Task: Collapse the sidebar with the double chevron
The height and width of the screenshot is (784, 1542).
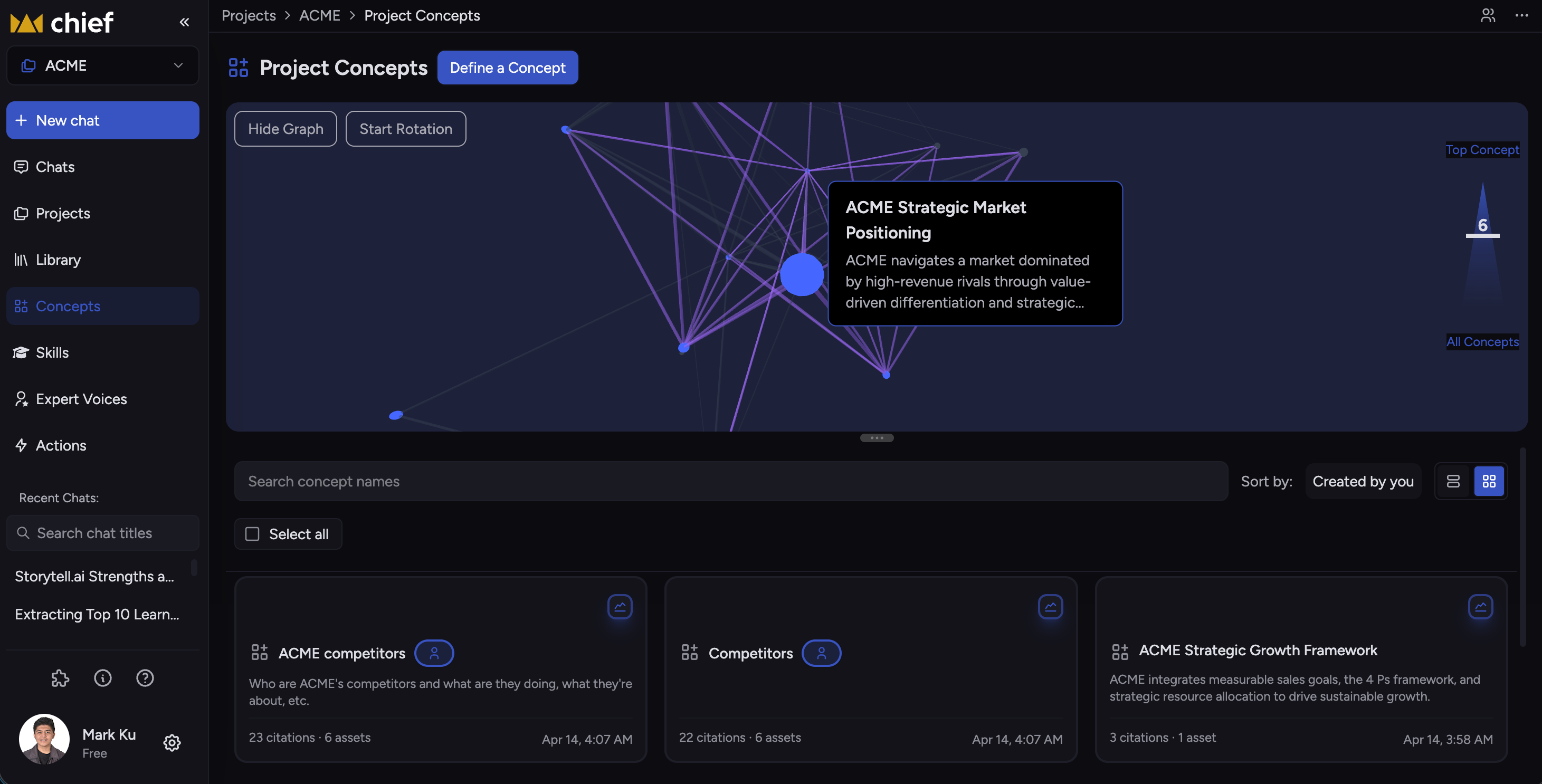Action: (184, 22)
